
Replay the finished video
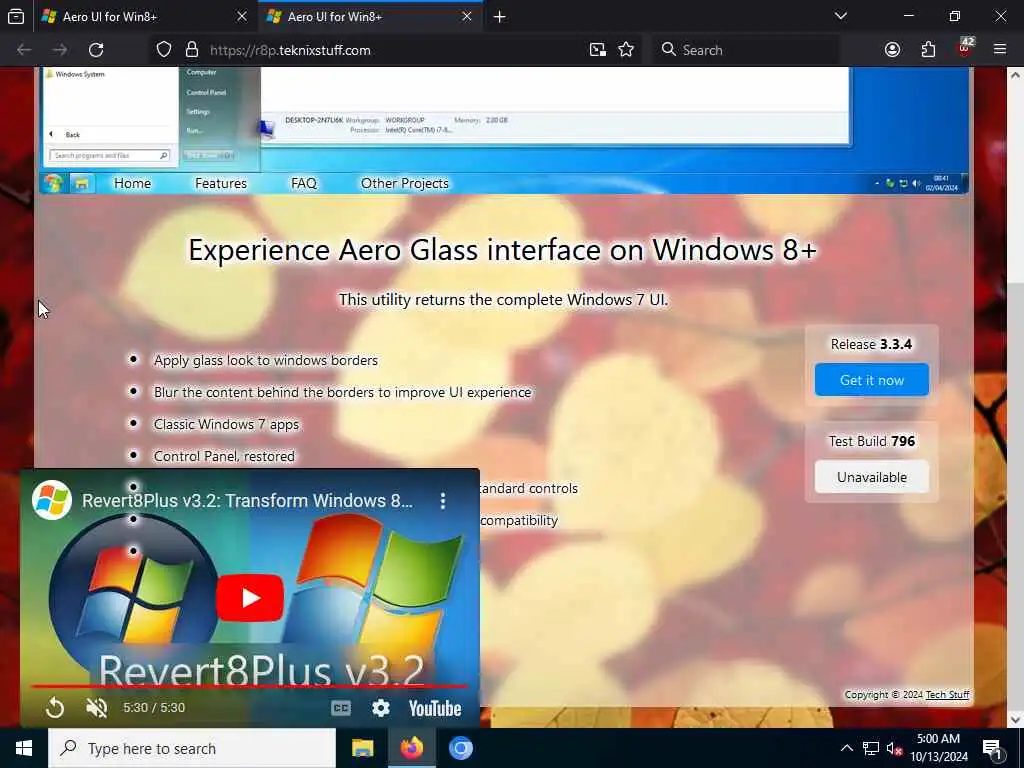pos(55,708)
